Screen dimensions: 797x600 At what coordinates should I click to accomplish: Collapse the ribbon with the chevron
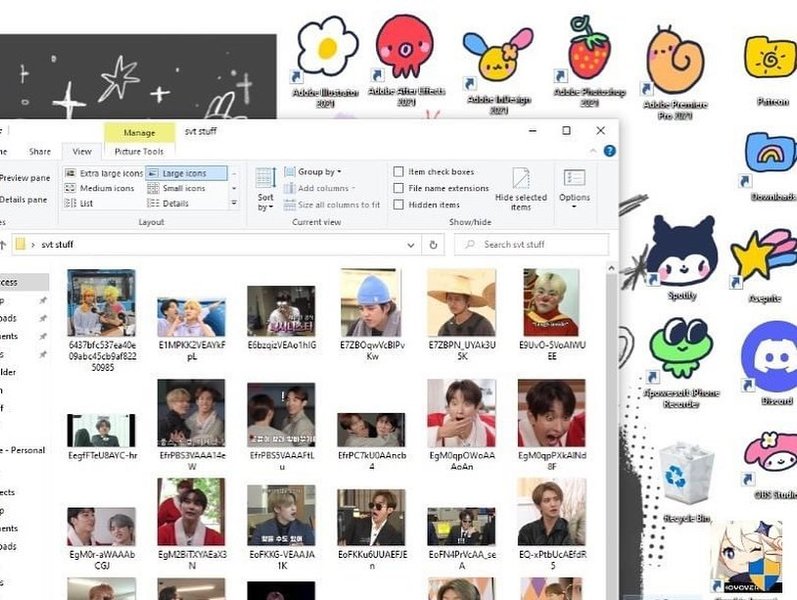coord(593,151)
